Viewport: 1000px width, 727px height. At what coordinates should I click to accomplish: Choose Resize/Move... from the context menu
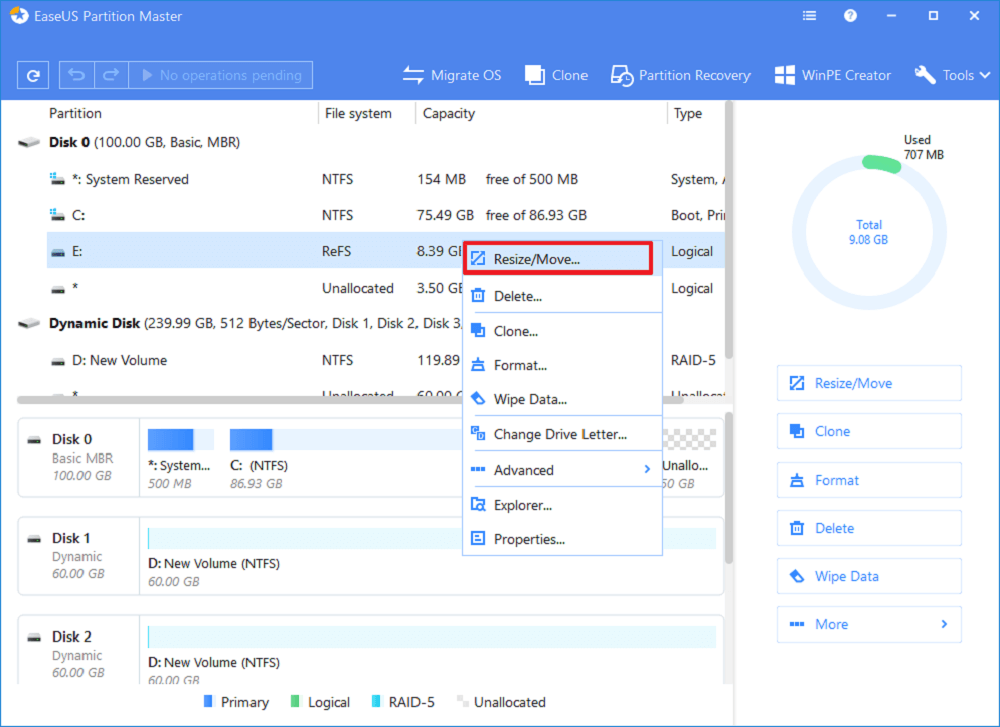(x=558, y=259)
